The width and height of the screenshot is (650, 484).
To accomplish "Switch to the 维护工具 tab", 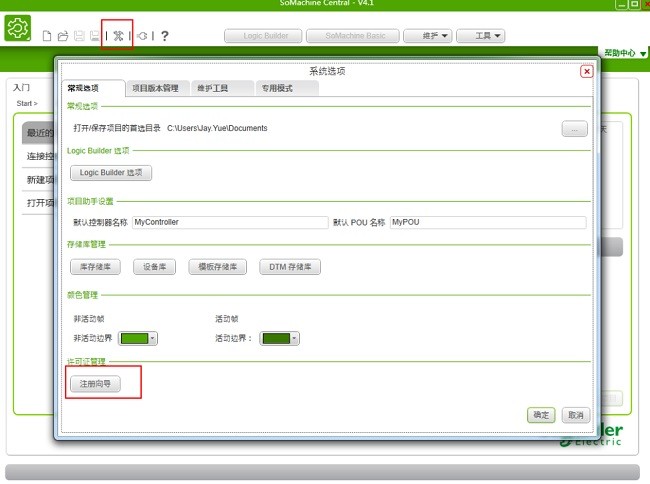I will (x=223, y=88).
